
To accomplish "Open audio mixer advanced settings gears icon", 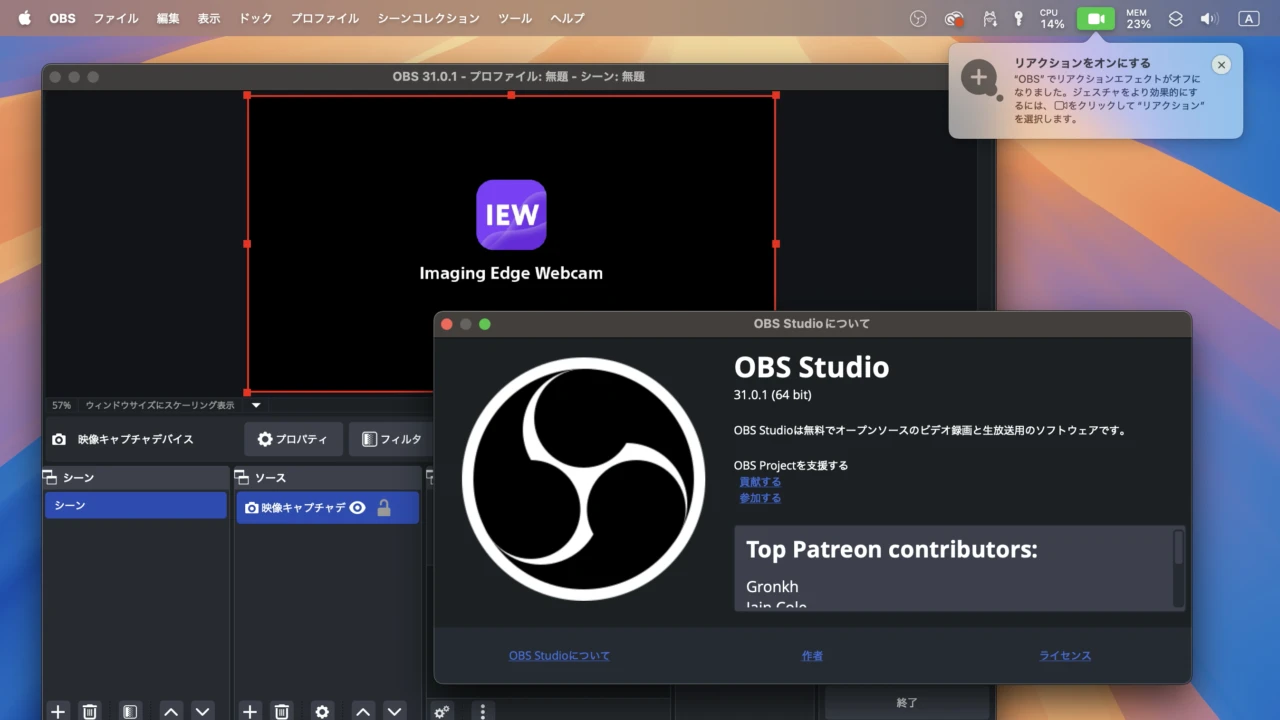I will 442,711.
